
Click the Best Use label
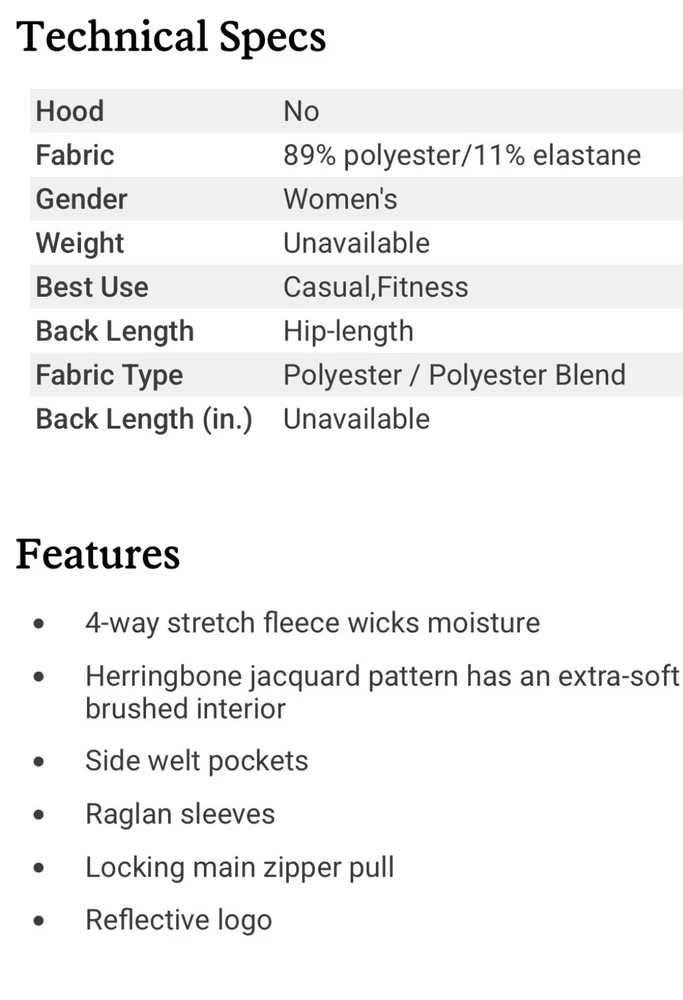[92, 287]
